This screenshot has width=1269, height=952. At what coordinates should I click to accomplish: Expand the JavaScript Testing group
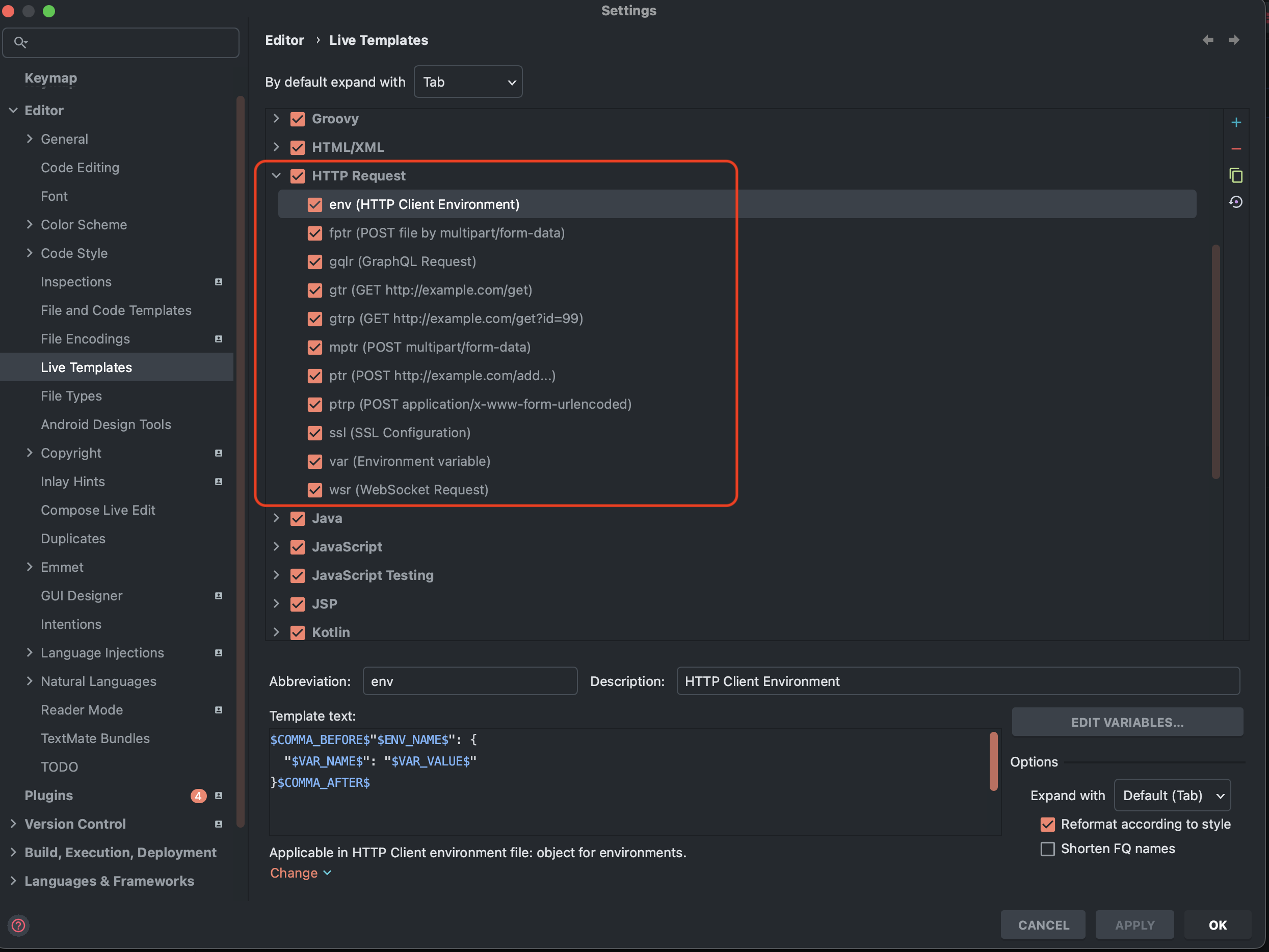coord(276,575)
